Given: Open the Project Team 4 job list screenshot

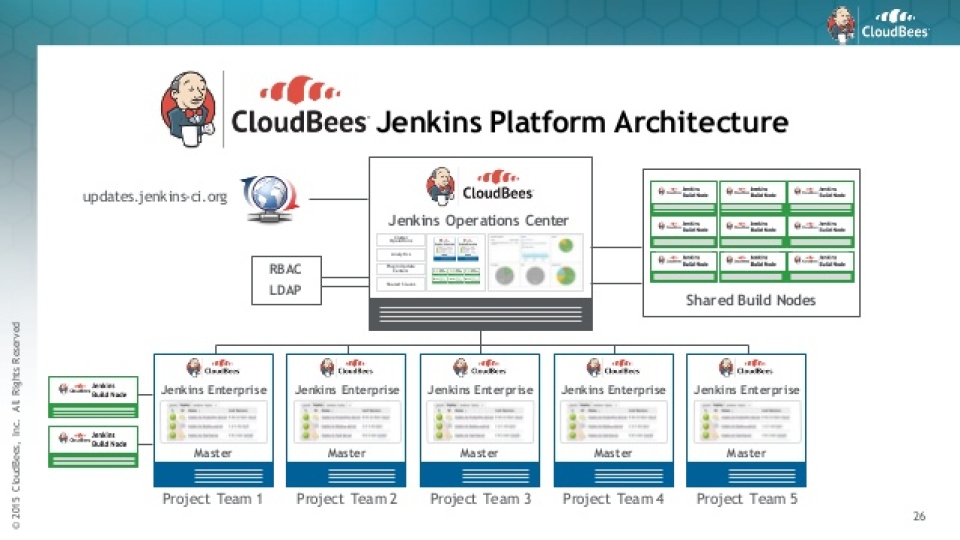Looking at the screenshot, I should [613, 420].
